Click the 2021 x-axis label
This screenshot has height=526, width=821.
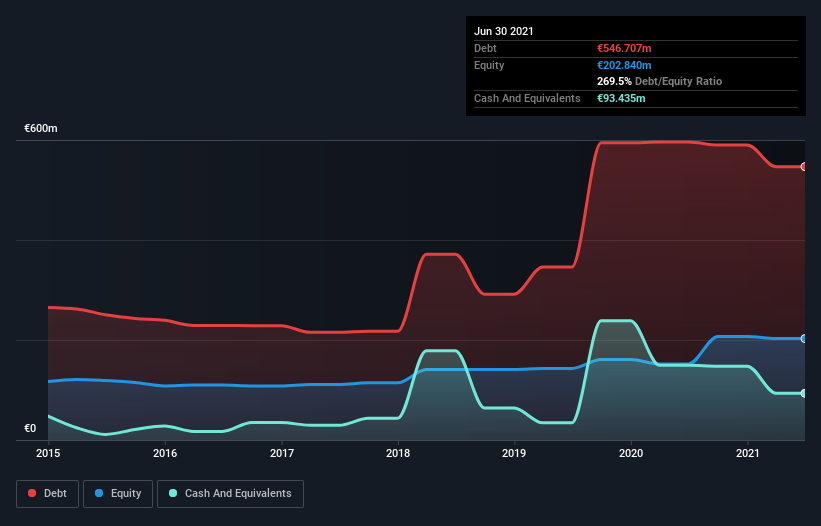click(x=748, y=453)
